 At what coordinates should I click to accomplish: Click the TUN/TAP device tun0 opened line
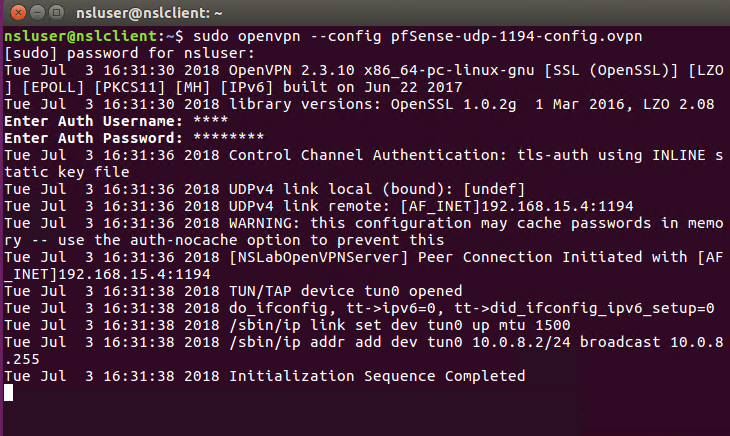233,291
